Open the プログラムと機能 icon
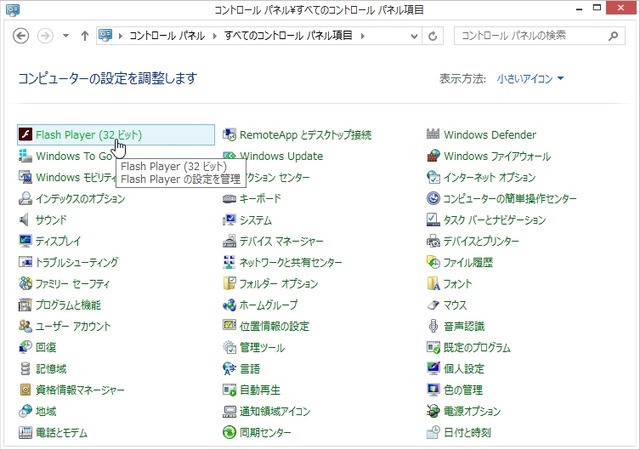Viewport: 640px width, 450px height. pyautogui.click(x=25, y=305)
